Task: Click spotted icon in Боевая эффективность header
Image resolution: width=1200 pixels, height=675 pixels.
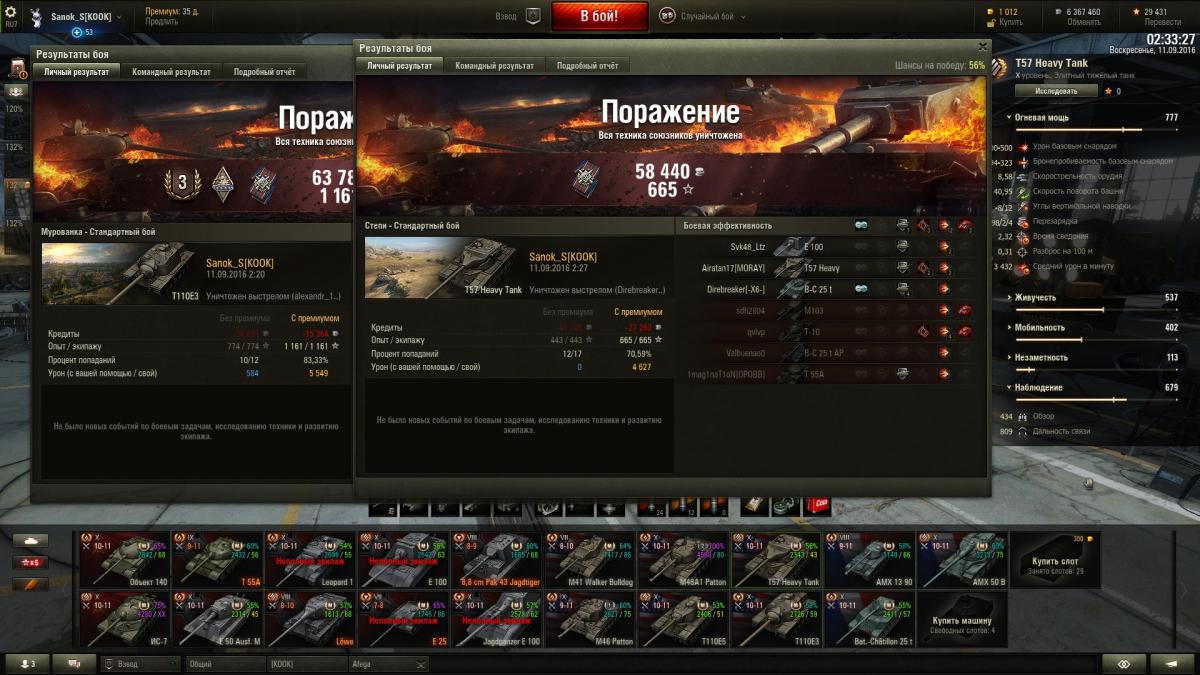Action: [x=861, y=226]
